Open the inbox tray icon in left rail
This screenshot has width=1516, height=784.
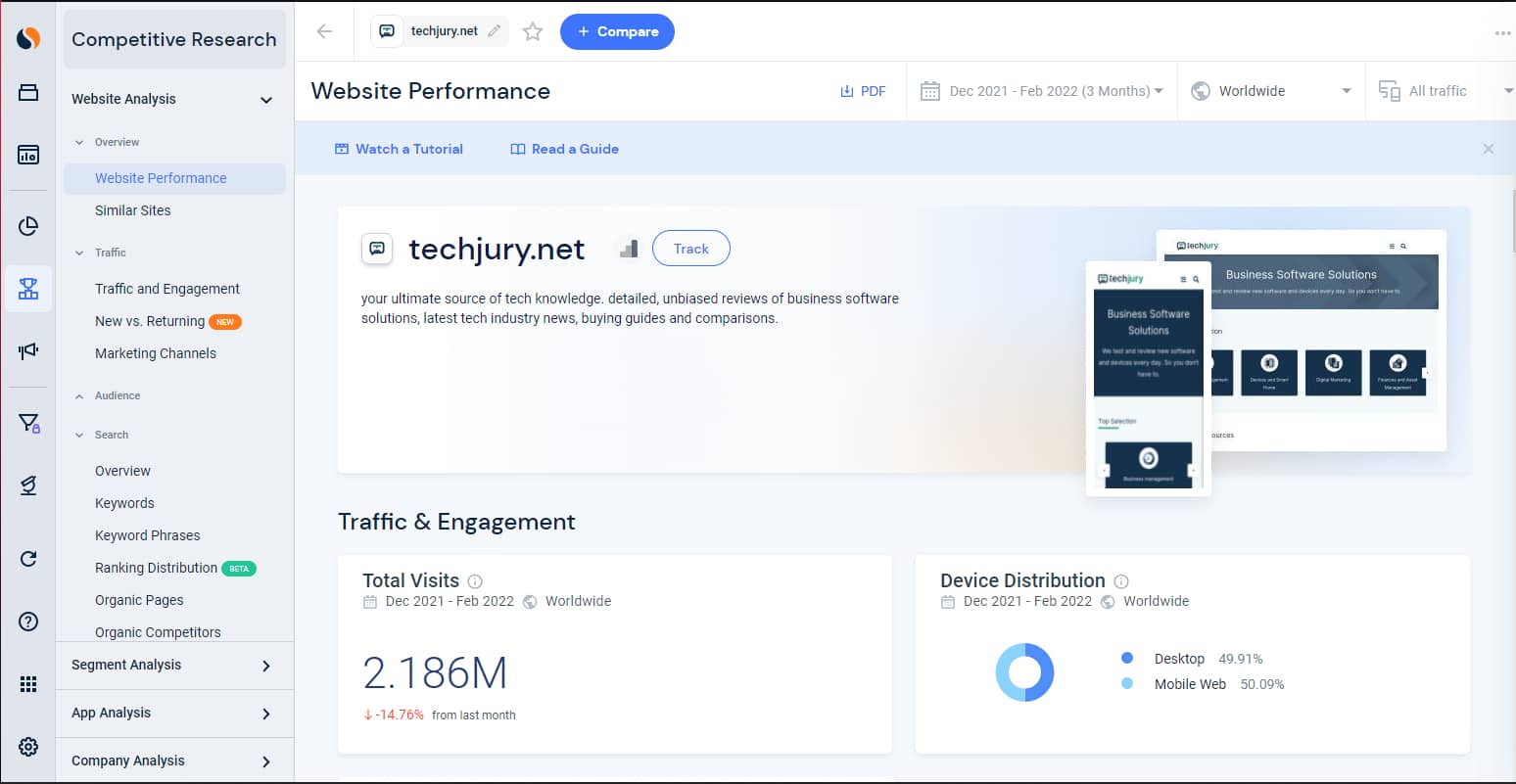click(28, 93)
